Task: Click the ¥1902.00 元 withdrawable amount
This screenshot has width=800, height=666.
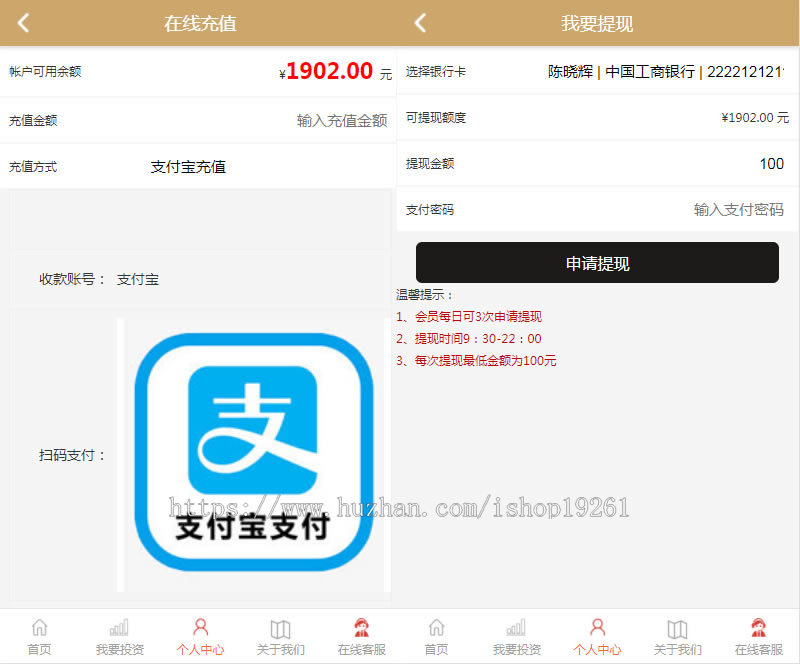Action: [755, 118]
